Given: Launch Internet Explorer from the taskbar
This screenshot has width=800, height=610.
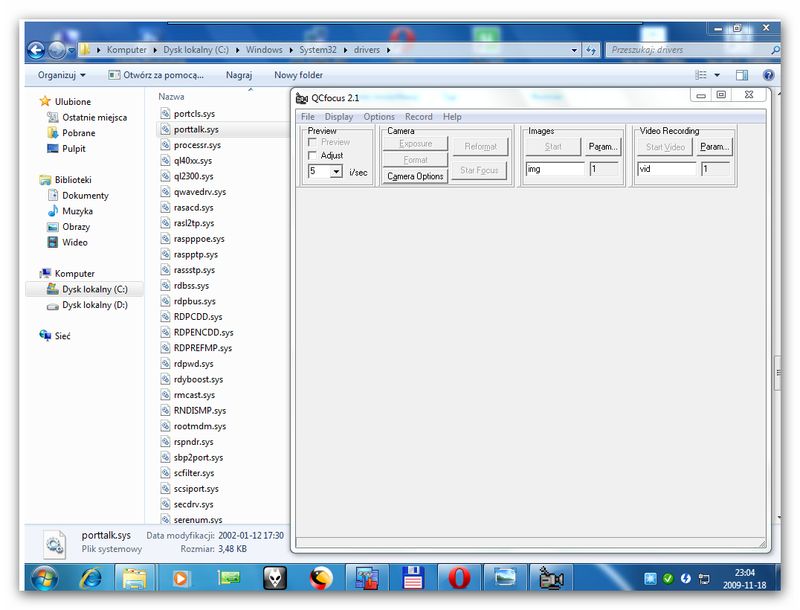Looking at the screenshot, I should [x=91, y=578].
